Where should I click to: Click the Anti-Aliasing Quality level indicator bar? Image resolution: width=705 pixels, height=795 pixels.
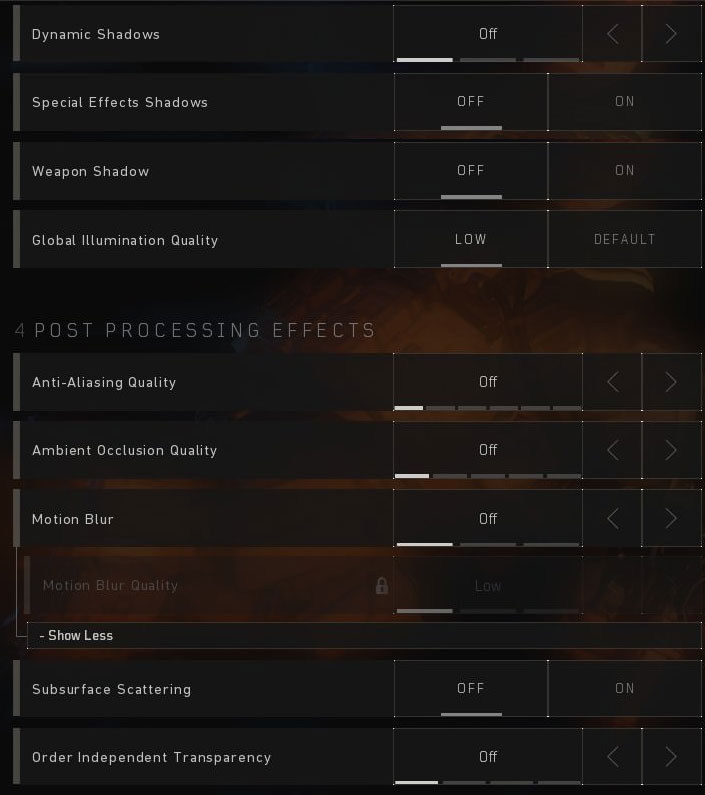pyautogui.click(x=488, y=408)
